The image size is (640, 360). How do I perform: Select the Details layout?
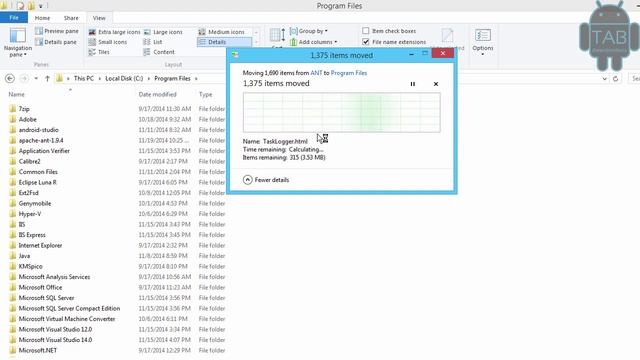[224, 42]
